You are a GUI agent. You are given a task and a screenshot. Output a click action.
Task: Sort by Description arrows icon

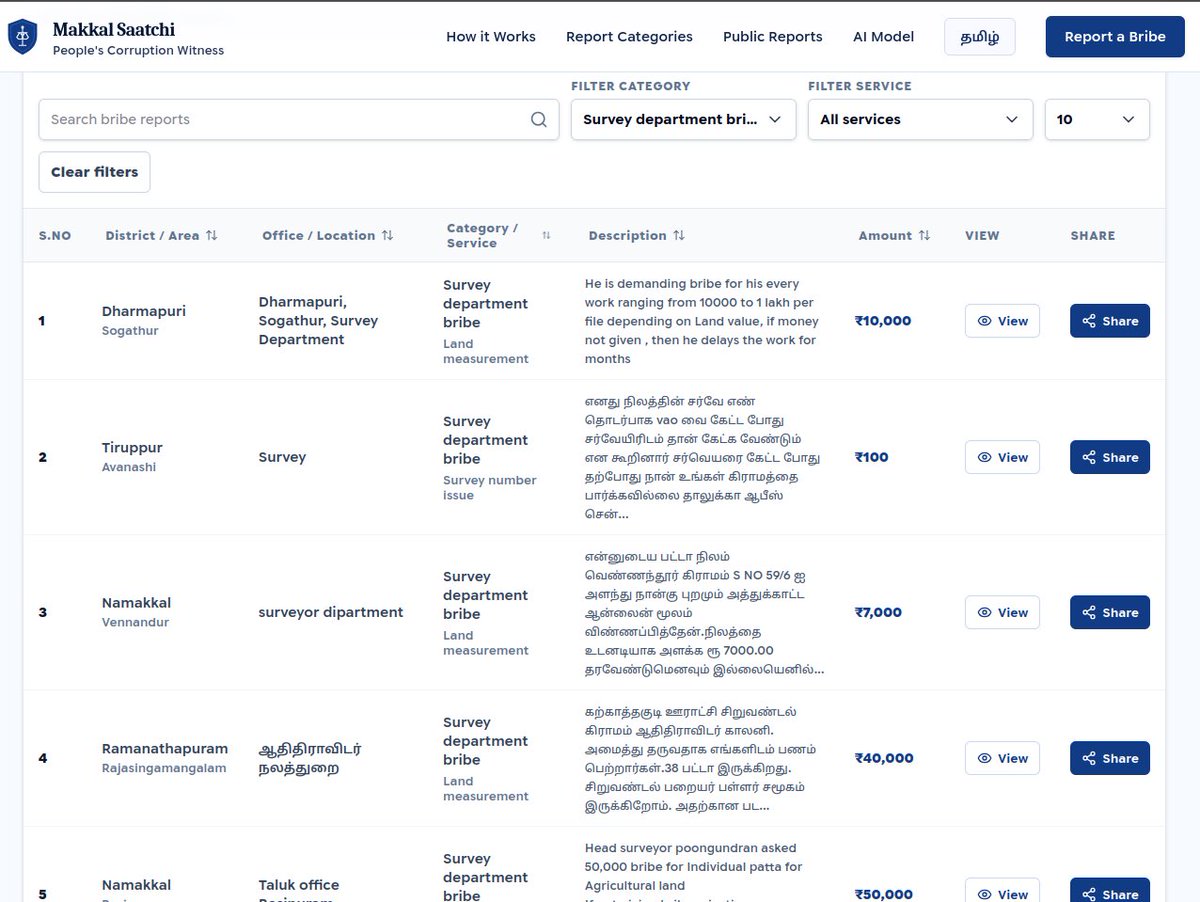coord(679,236)
